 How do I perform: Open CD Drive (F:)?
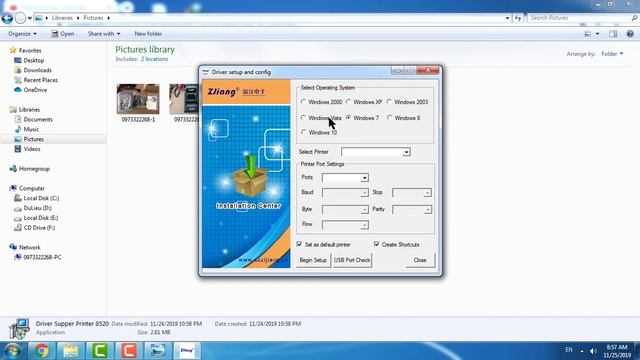39,228
